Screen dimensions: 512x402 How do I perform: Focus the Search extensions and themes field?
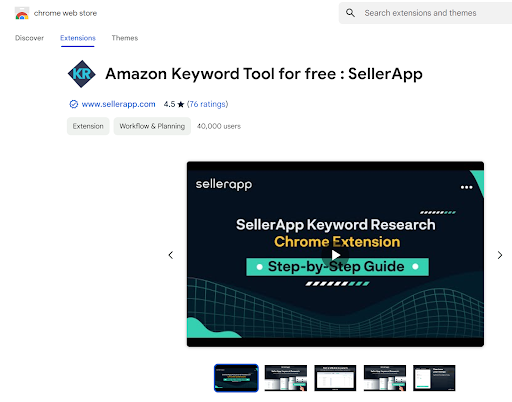click(425, 13)
